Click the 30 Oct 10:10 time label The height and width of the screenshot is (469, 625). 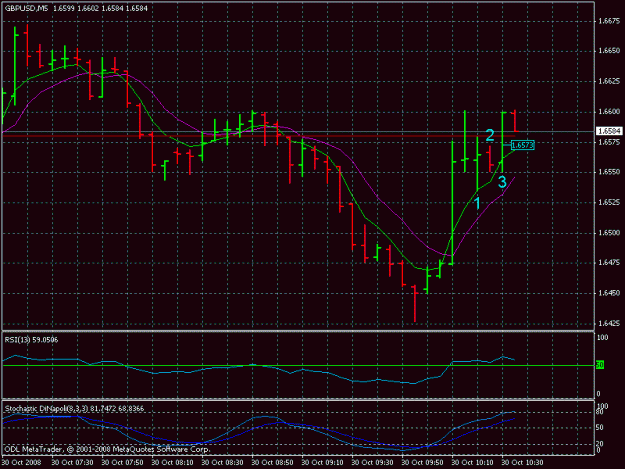point(472,463)
